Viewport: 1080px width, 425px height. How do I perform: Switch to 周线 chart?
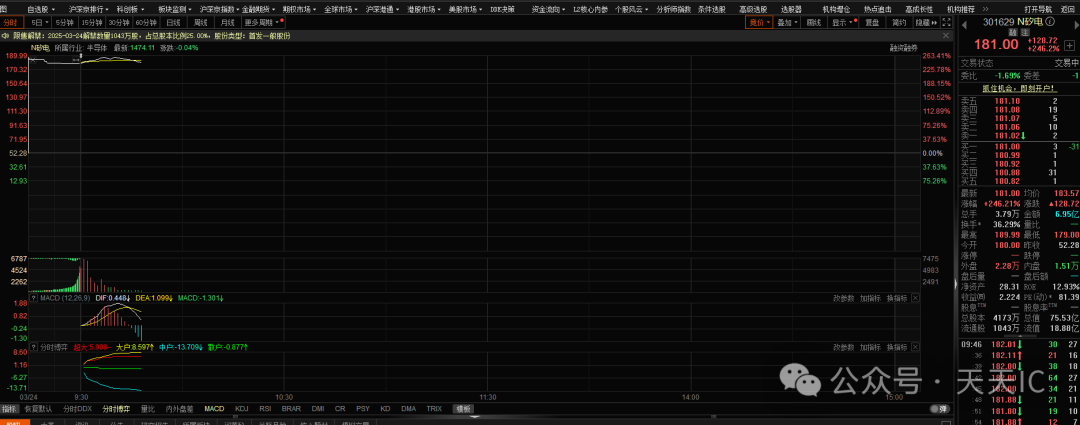[x=200, y=23]
